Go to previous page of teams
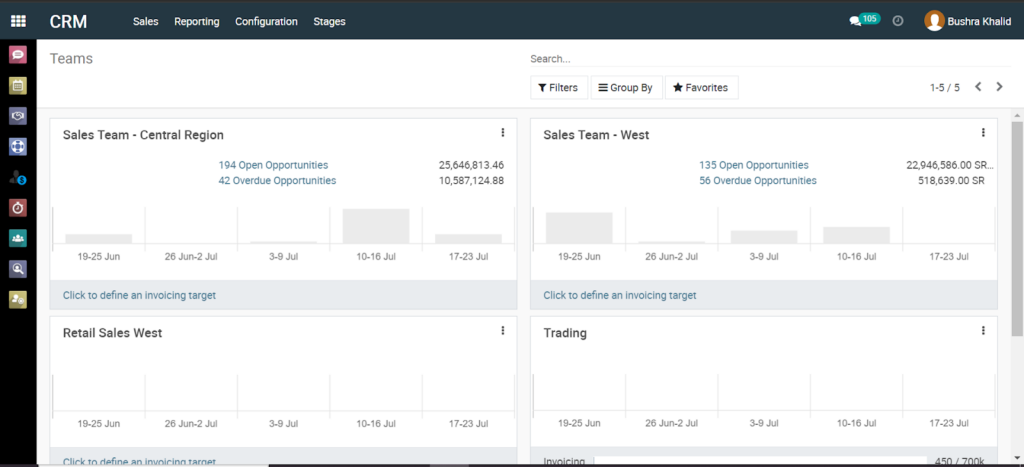 click(978, 87)
